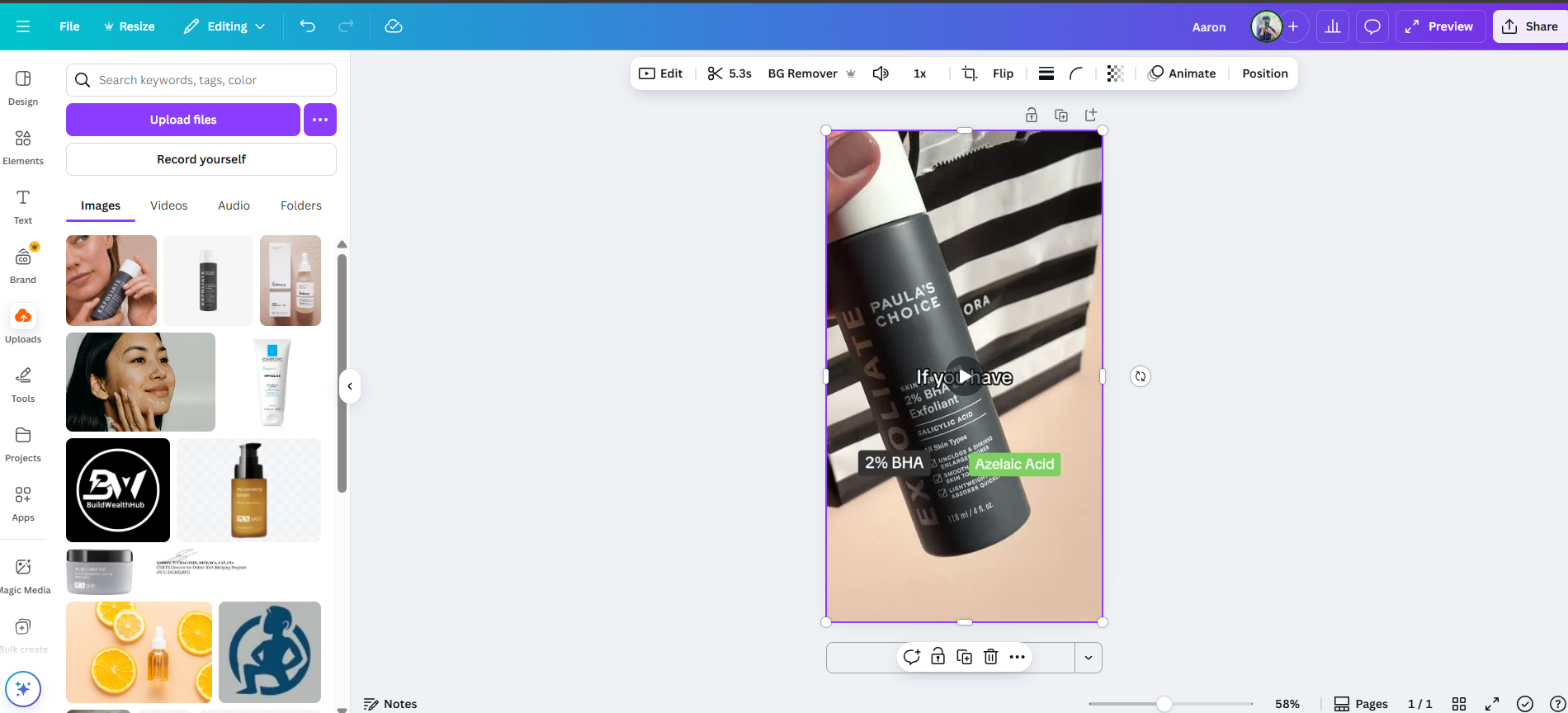Select the Crop tool icon
This screenshot has width=1568, height=713.
(x=970, y=73)
